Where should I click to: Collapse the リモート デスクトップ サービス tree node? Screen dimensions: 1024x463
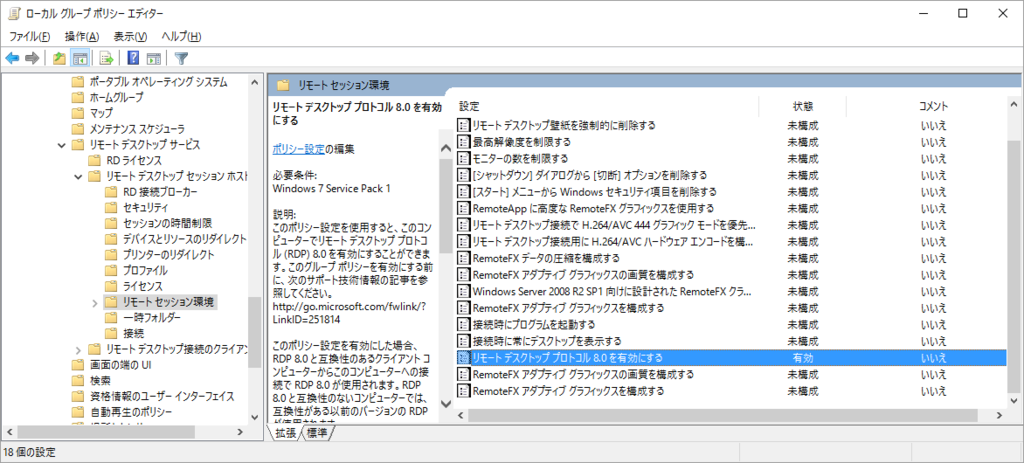point(61,145)
